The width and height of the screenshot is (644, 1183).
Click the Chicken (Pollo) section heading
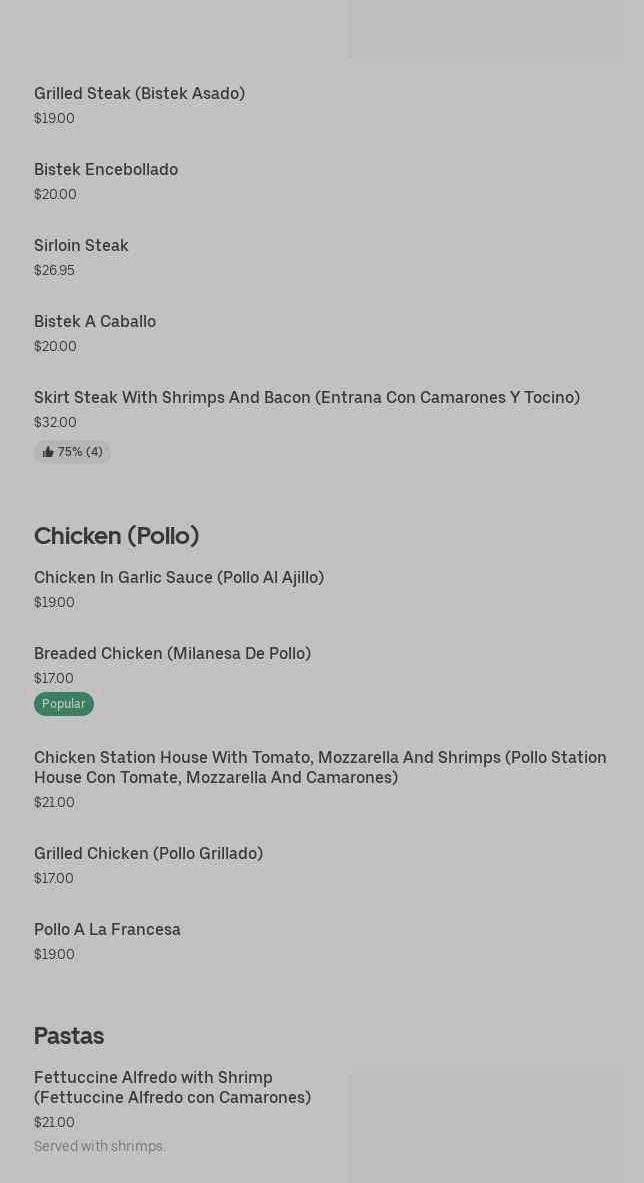116,536
